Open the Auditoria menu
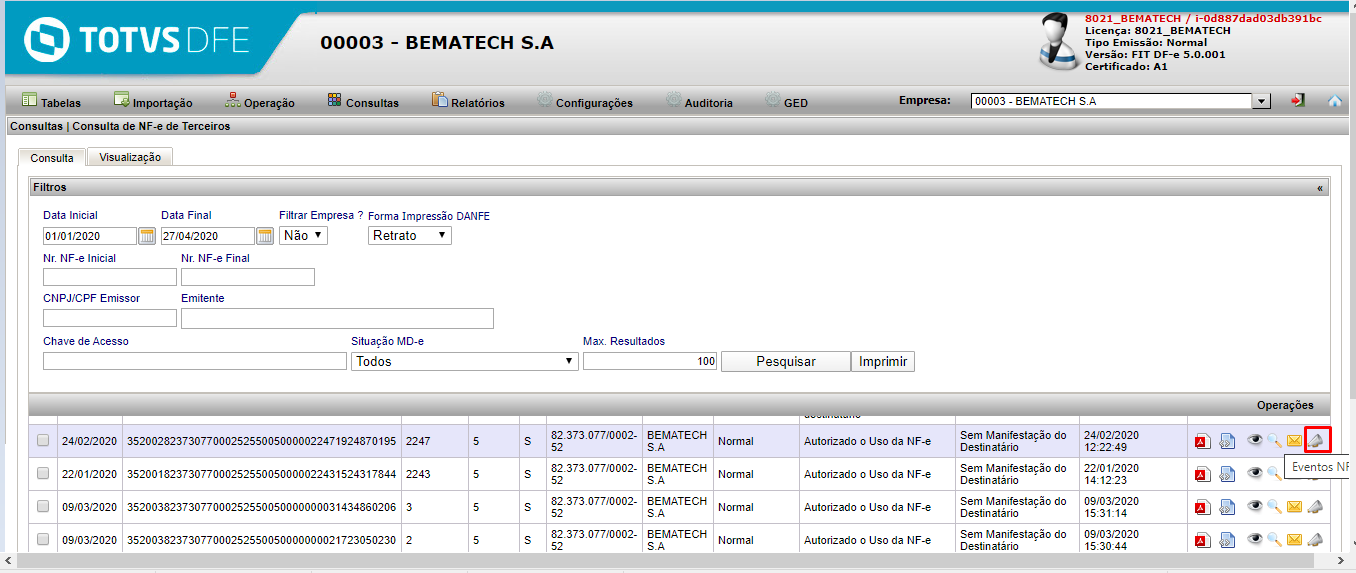Image resolution: width=1356 pixels, height=573 pixels. pos(699,102)
